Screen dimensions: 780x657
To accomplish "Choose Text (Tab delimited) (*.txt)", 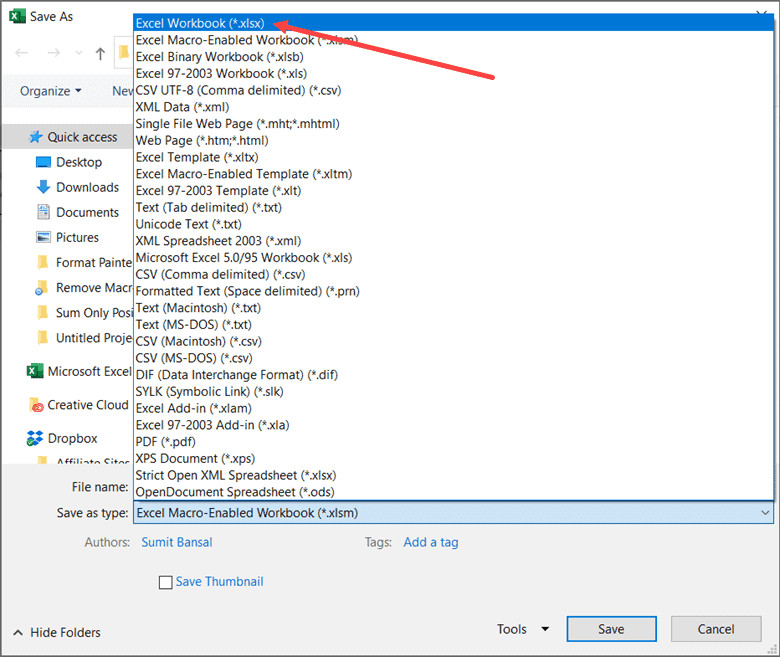I will [453, 207].
